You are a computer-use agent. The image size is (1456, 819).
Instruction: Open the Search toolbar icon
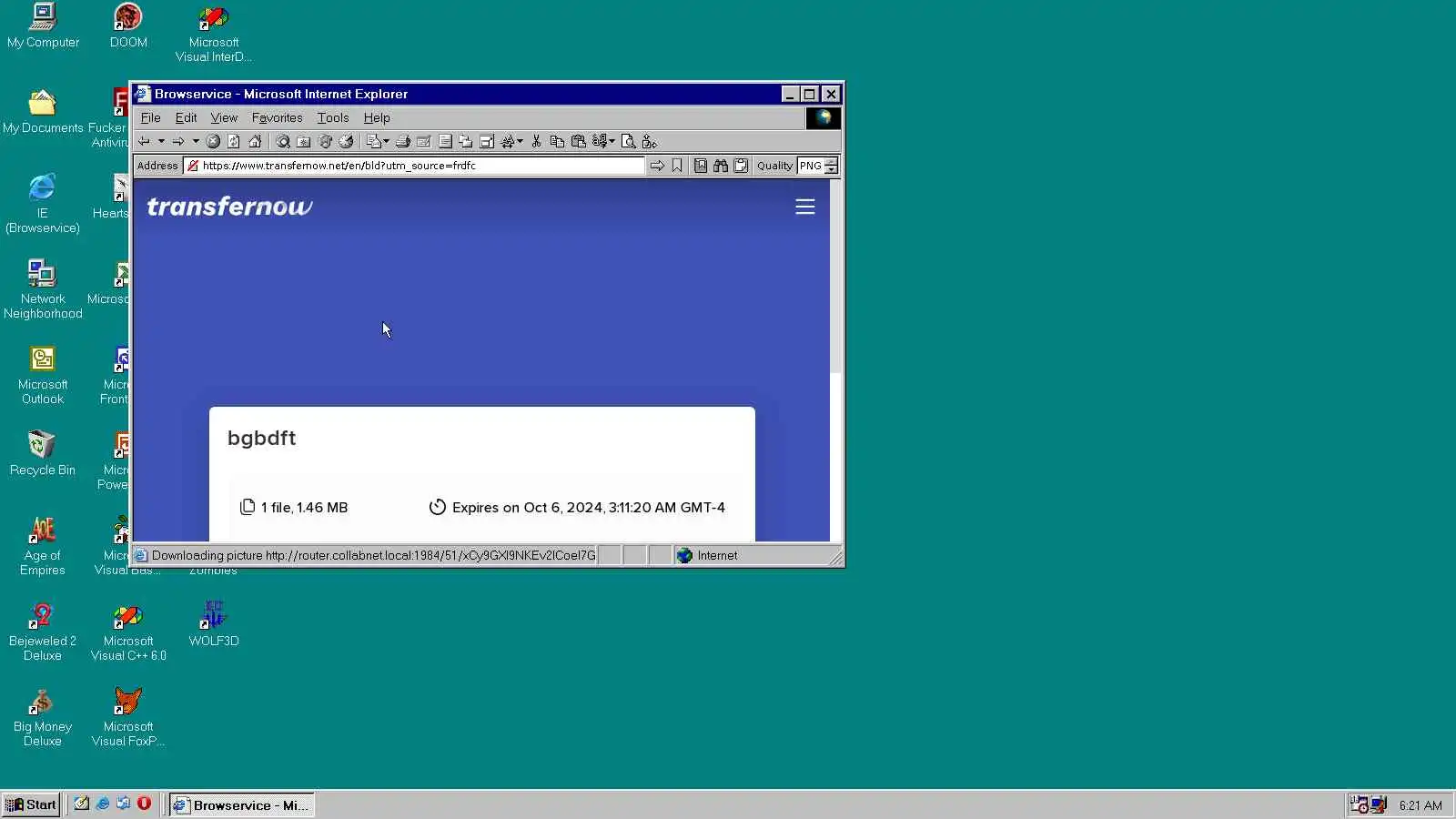point(283,141)
